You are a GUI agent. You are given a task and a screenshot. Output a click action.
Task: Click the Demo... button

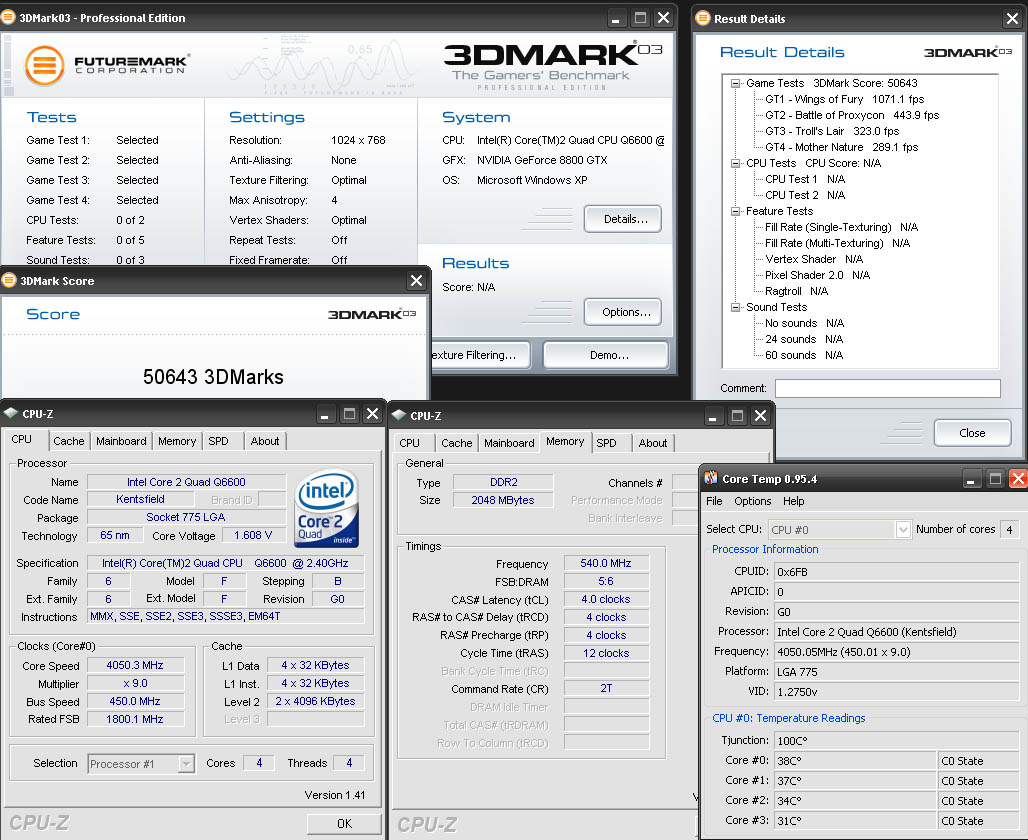pos(606,355)
